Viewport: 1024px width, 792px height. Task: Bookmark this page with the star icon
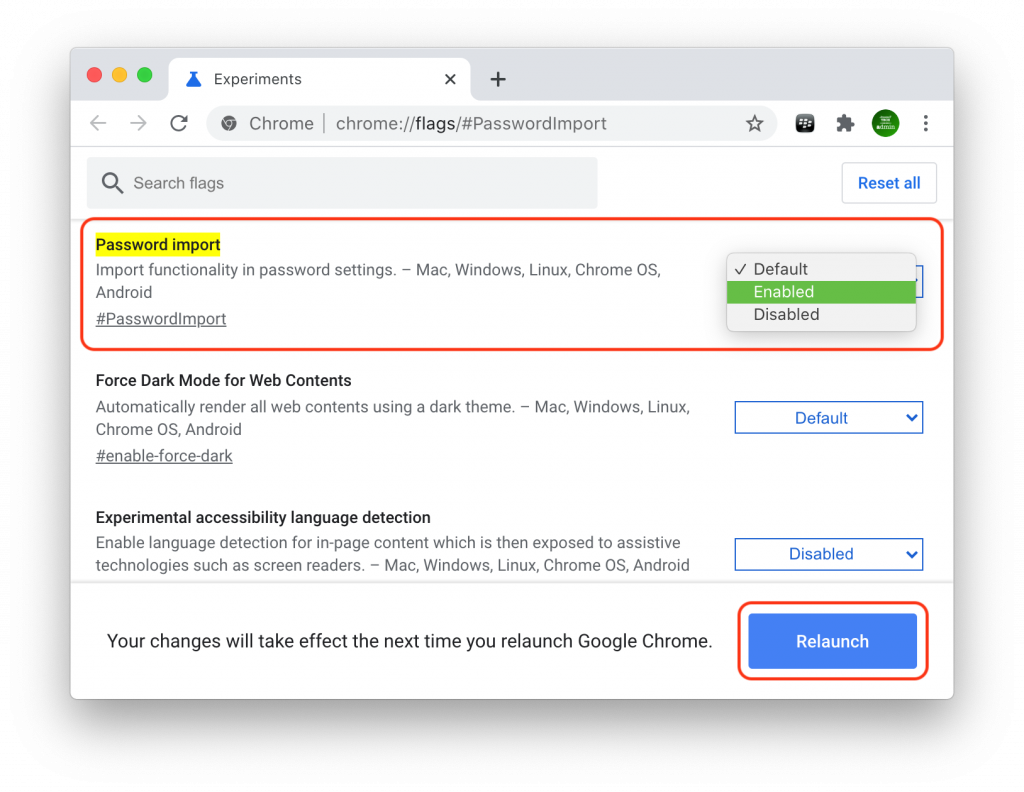point(754,123)
